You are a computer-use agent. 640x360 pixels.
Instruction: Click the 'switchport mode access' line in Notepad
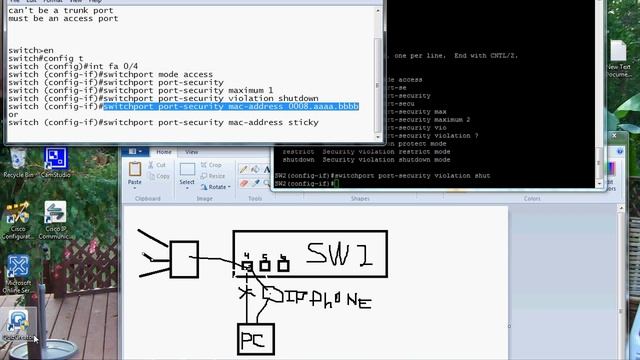111,75
